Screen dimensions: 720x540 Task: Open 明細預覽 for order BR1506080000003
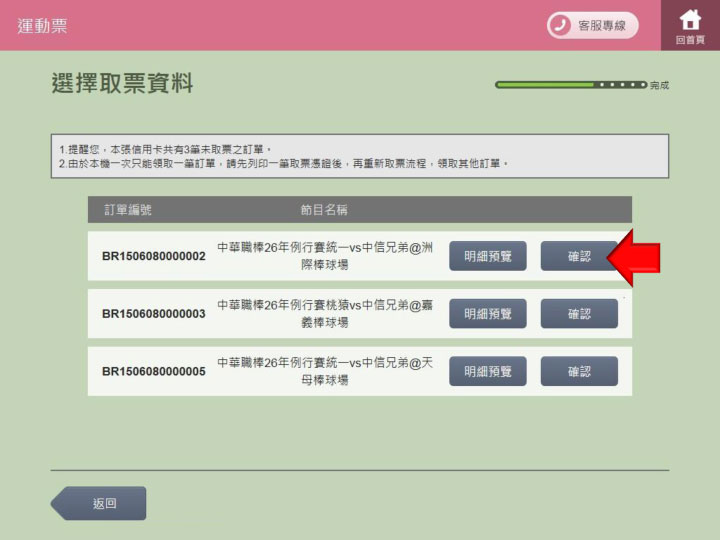[x=488, y=314]
